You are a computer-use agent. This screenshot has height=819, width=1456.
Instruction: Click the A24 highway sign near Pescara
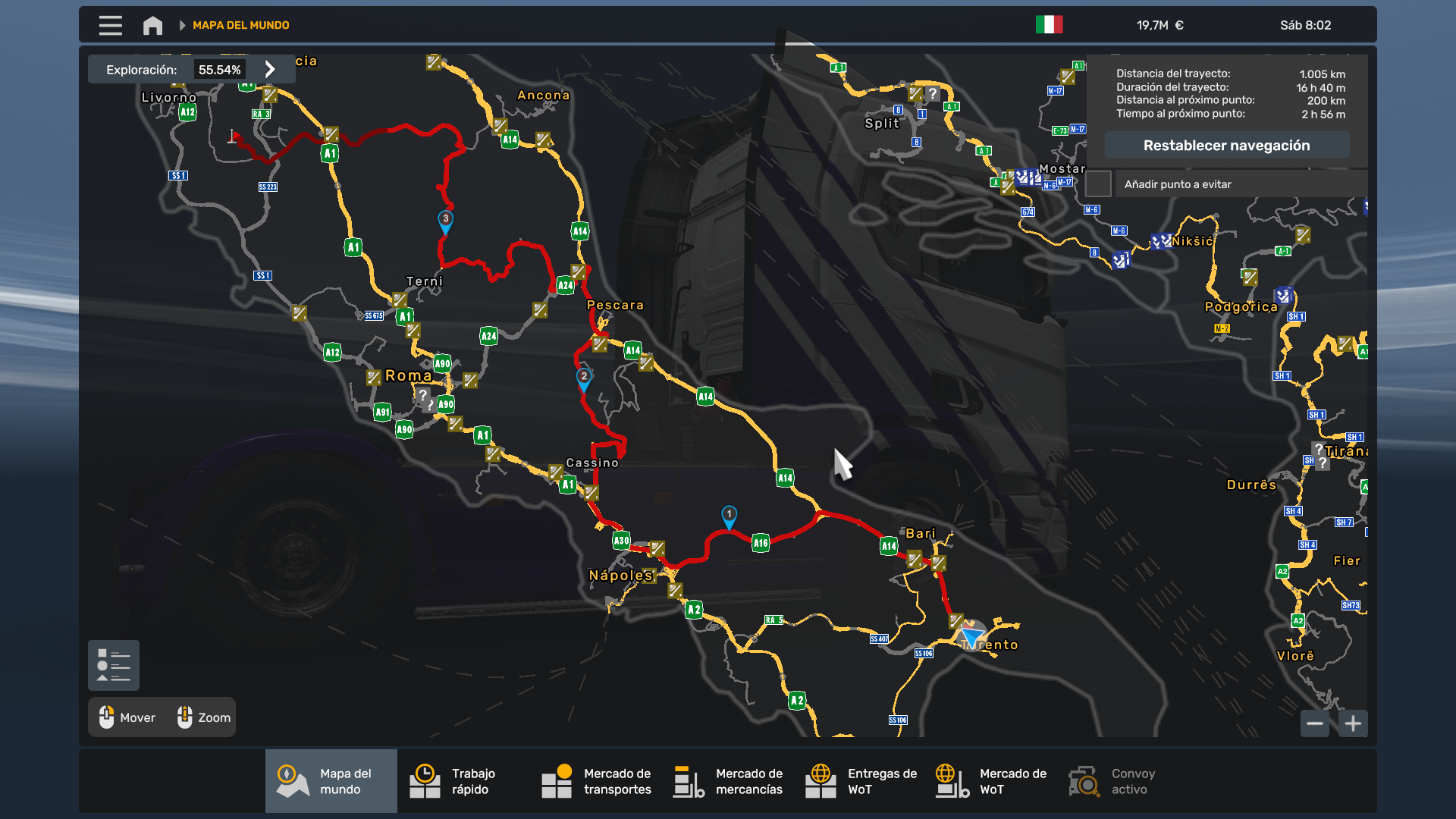pos(566,286)
